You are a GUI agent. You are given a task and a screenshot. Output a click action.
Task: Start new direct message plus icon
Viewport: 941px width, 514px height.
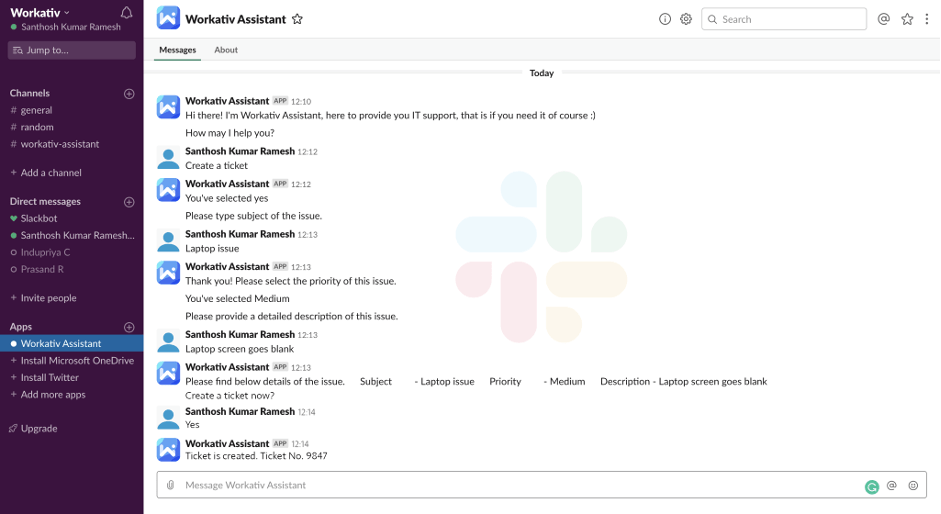coord(129,202)
